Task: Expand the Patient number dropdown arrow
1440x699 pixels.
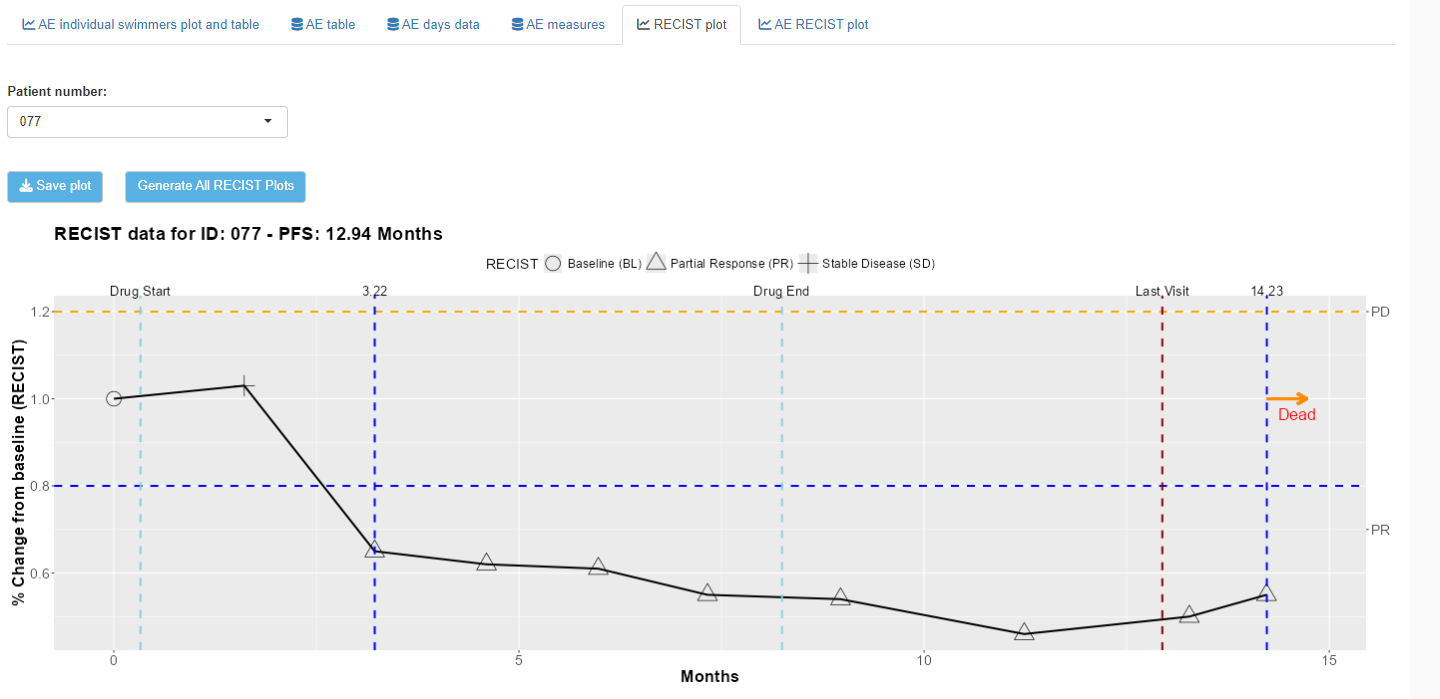Action: pos(268,122)
